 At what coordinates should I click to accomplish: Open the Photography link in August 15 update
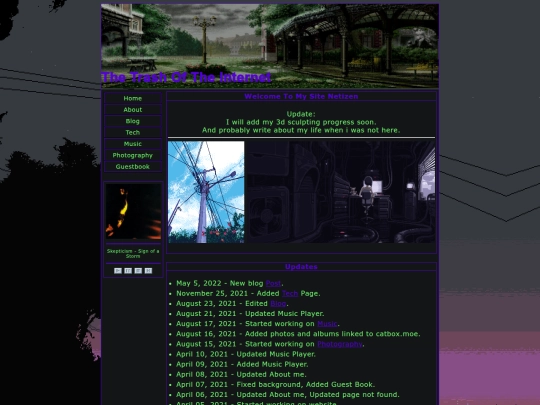[340, 344]
